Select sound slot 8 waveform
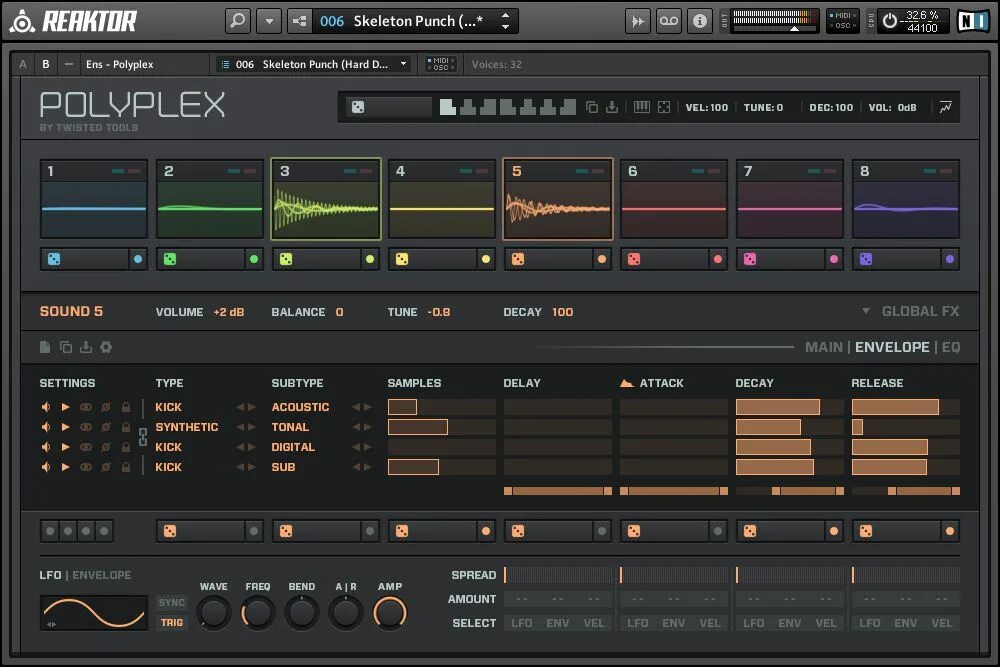This screenshot has width=1000, height=667. click(906, 209)
